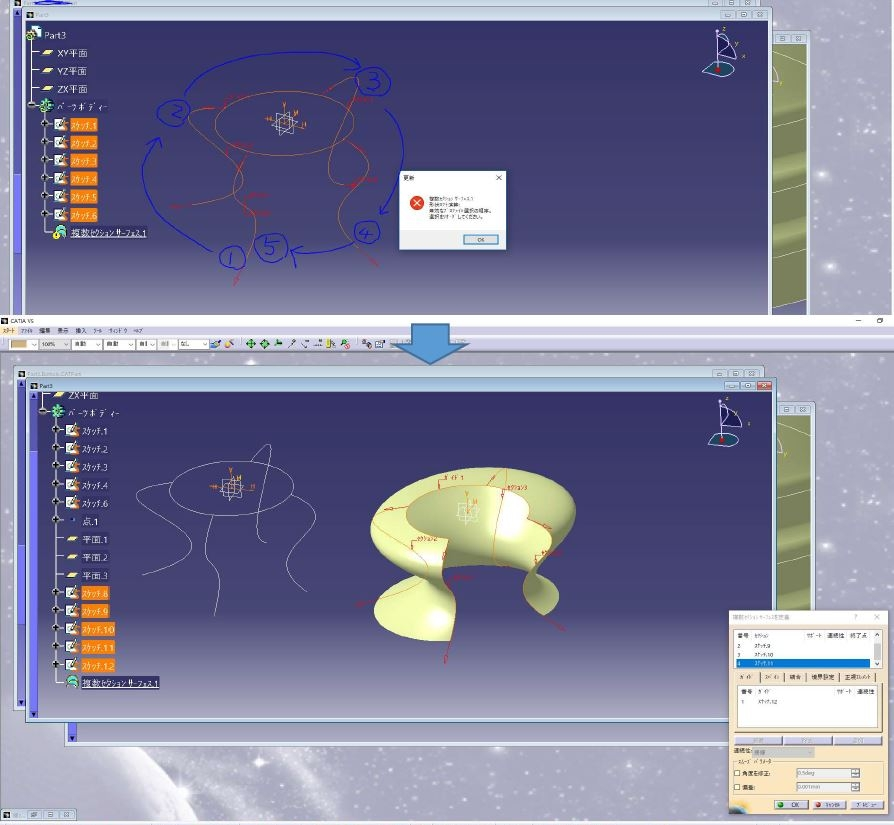Click the yellow measure icon in toolbar
Viewport: 894px width, 825px height.
[331, 344]
